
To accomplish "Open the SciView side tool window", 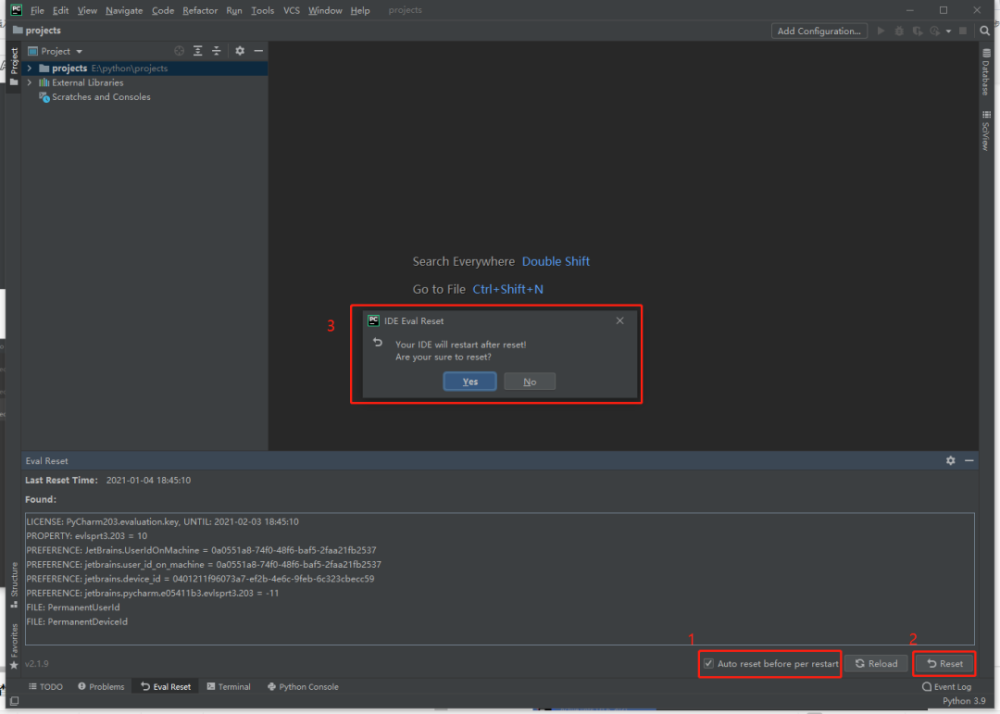I will coord(986,131).
